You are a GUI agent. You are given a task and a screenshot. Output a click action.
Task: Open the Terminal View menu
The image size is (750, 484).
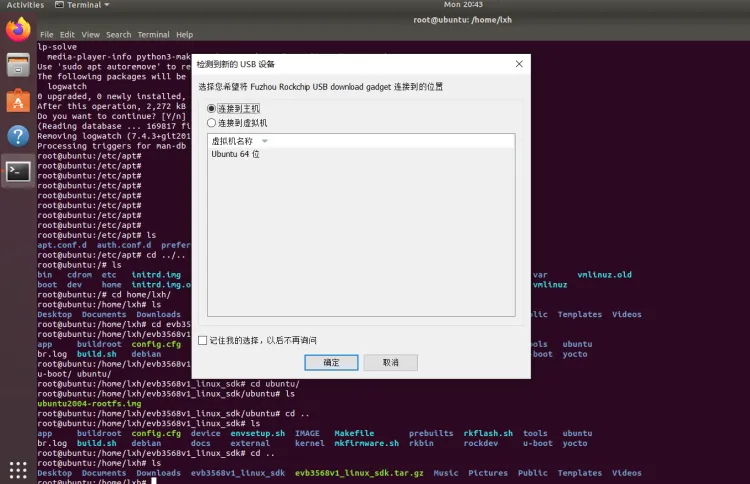pyautogui.click(x=90, y=34)
